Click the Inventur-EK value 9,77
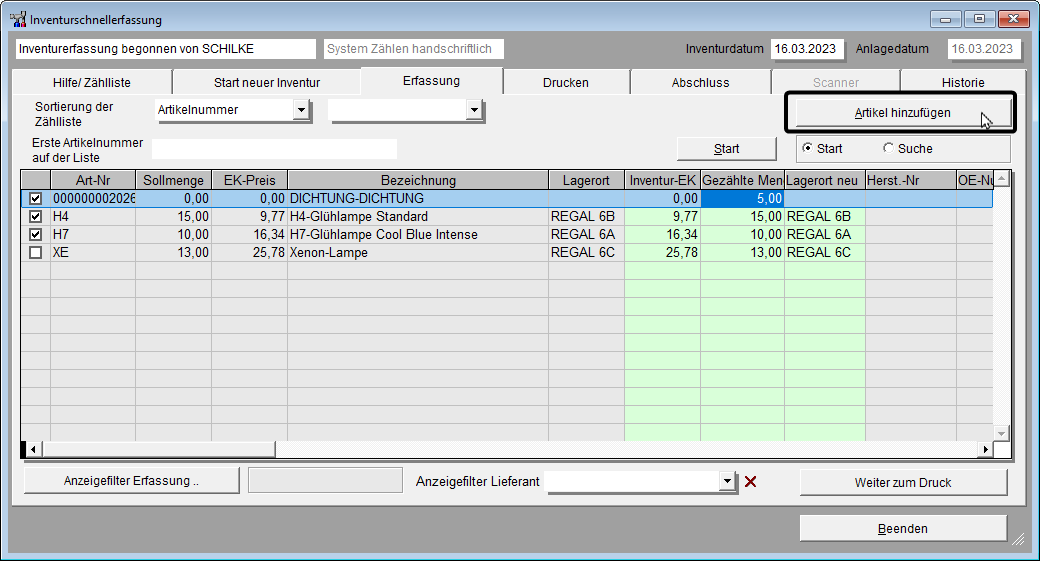This screenshot has height=561, width=1040. 663,216
